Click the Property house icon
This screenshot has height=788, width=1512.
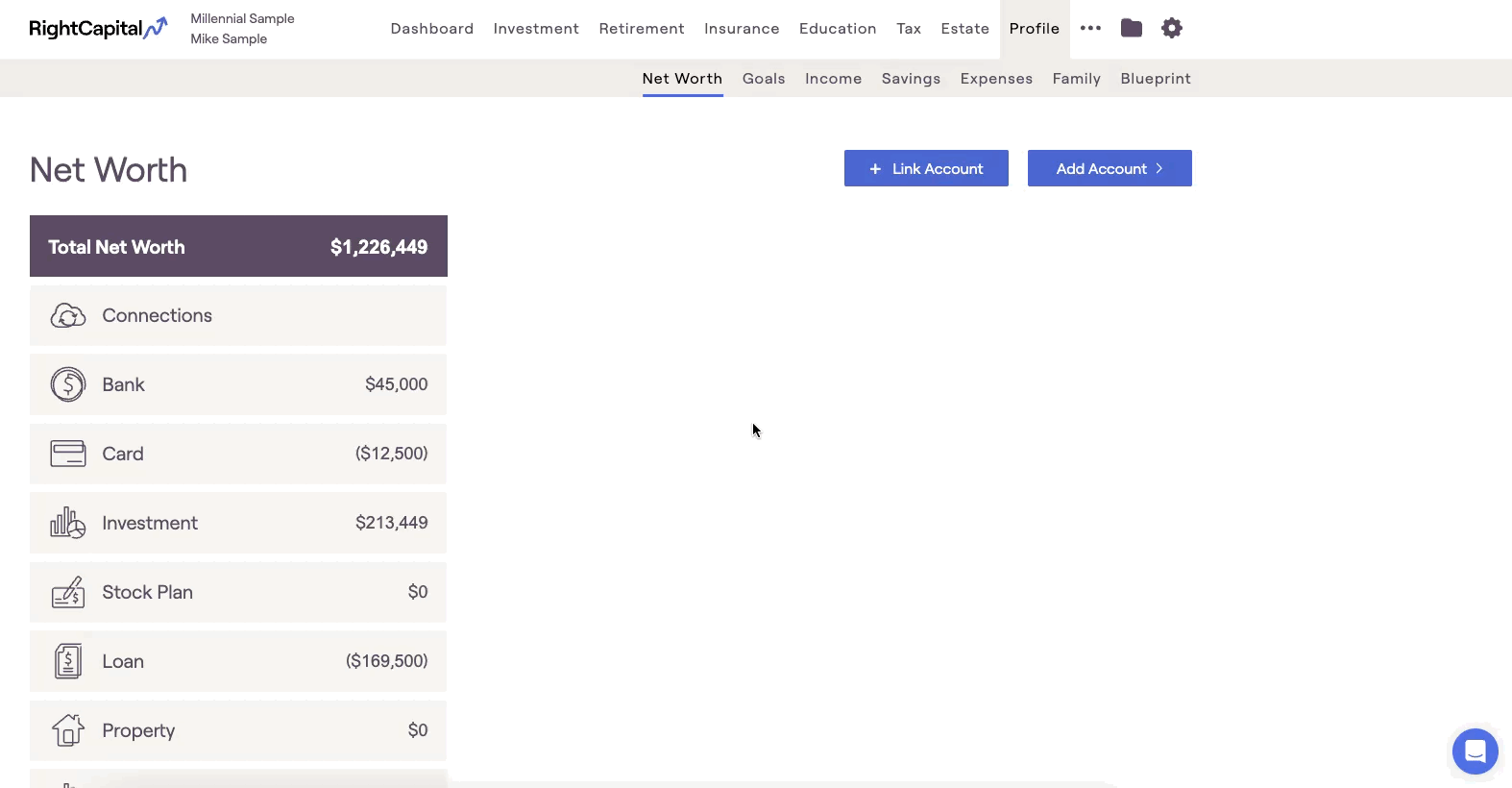tap(68, 730)
